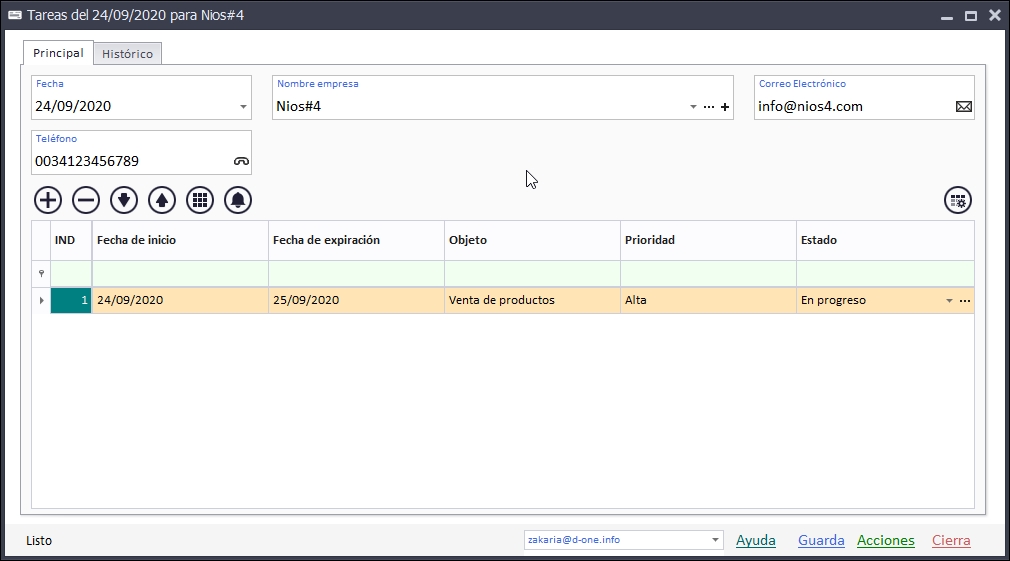Click the plus icon in Nombre empresa

coord(725,107)
